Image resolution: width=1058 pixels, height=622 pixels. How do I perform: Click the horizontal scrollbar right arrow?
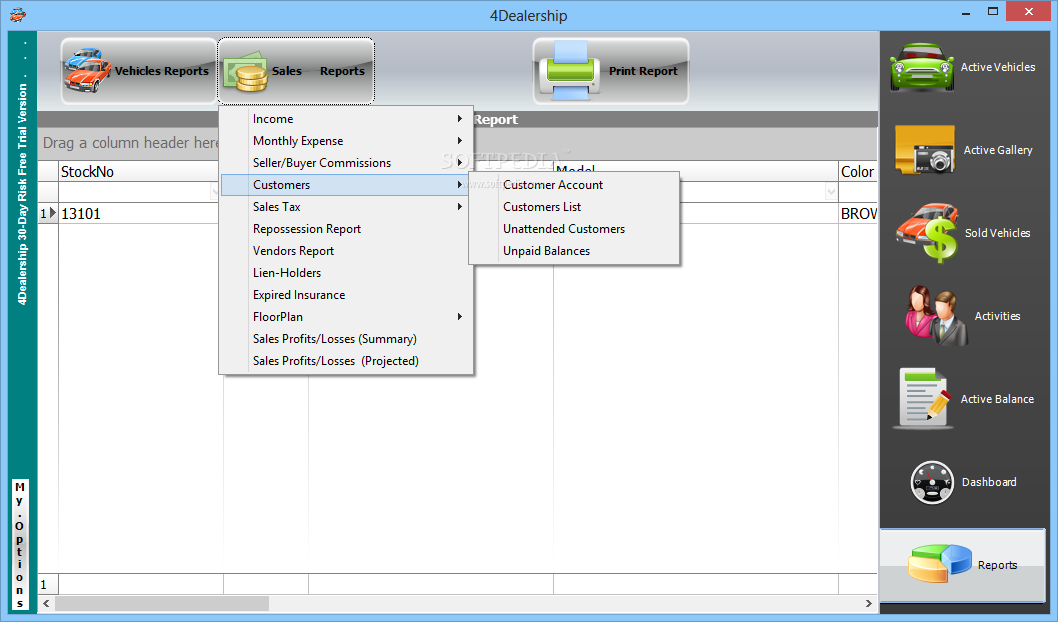869,603
